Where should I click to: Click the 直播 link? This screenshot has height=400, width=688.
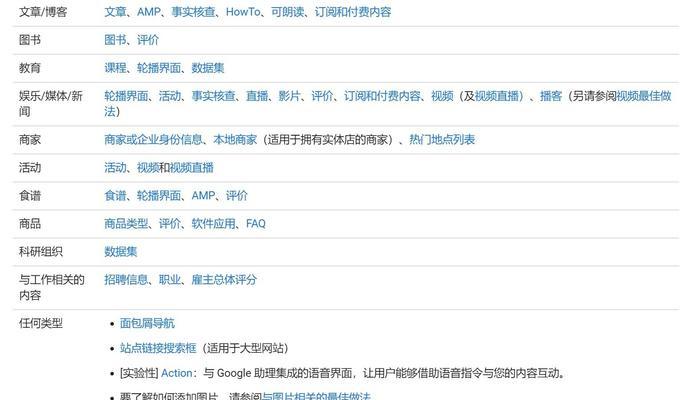pyautogui.click(x=257, y=96)
